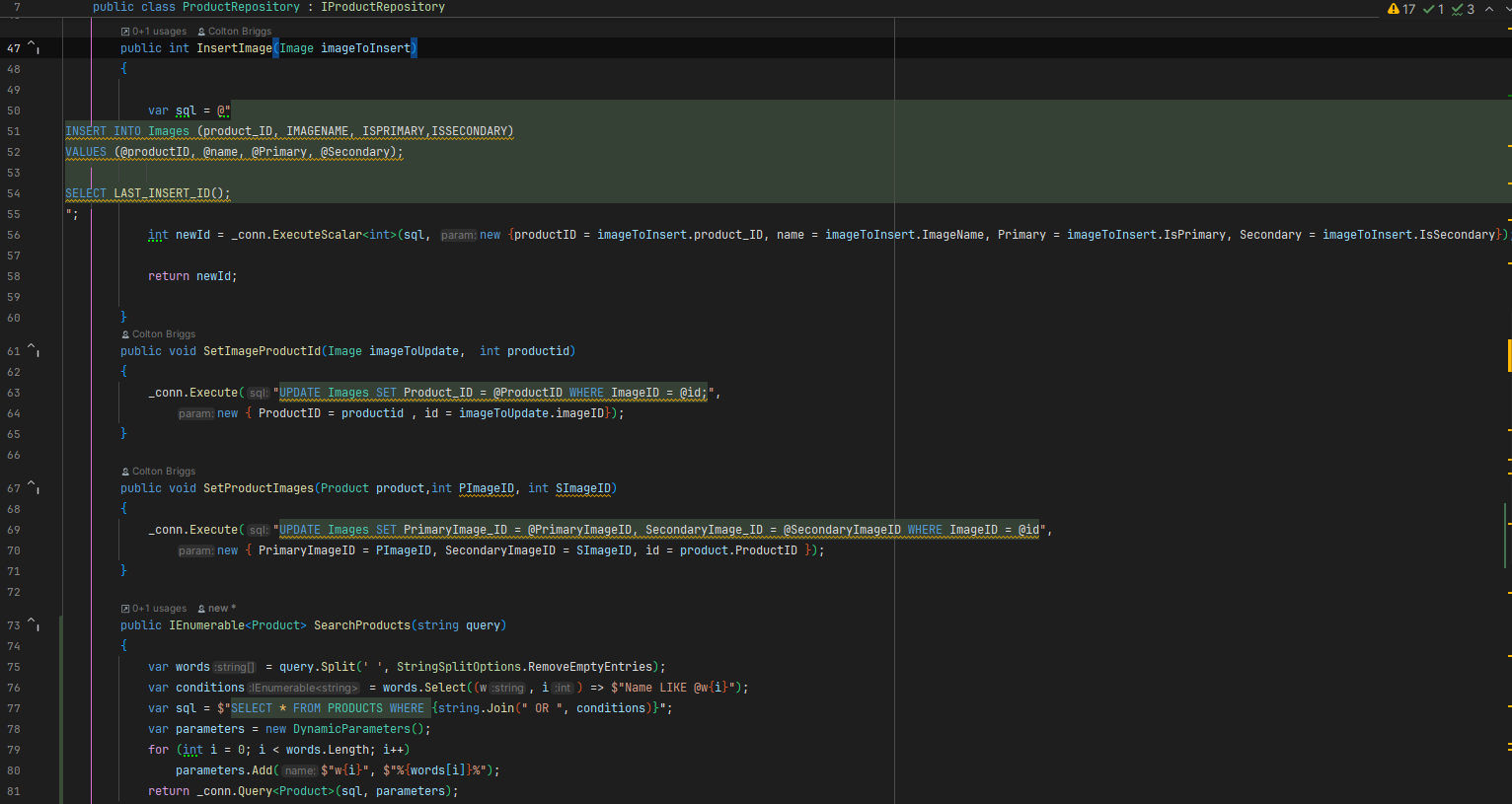Click the 'param:' inlay hint on line 56

(458, 235)
